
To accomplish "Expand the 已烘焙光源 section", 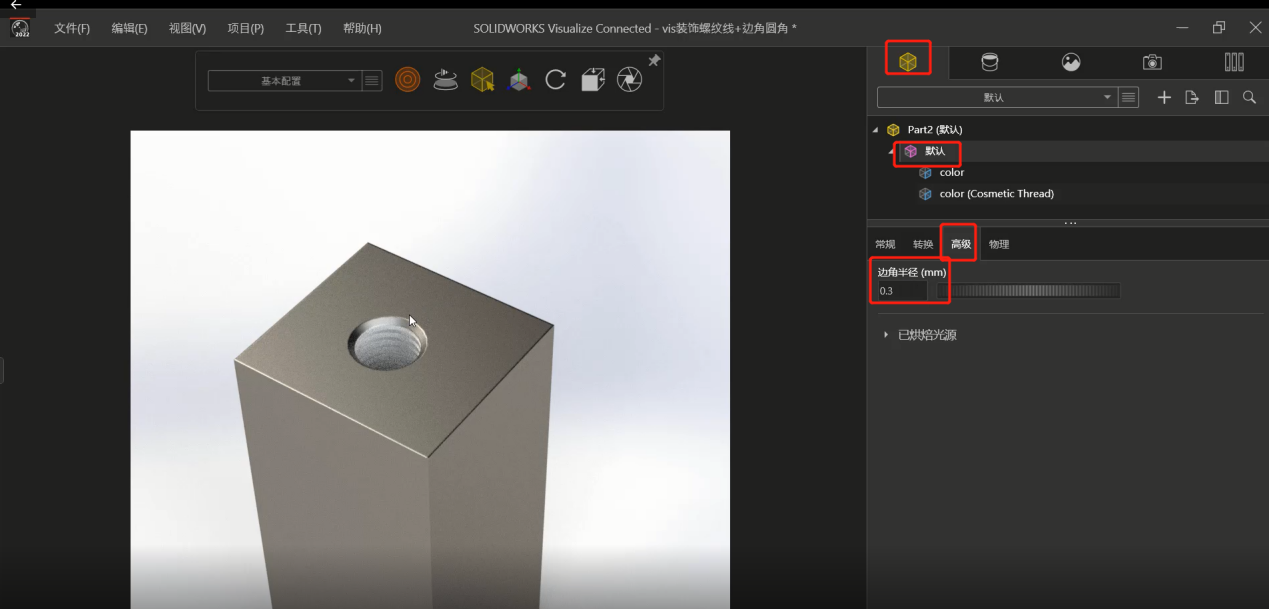I will 886,335.
